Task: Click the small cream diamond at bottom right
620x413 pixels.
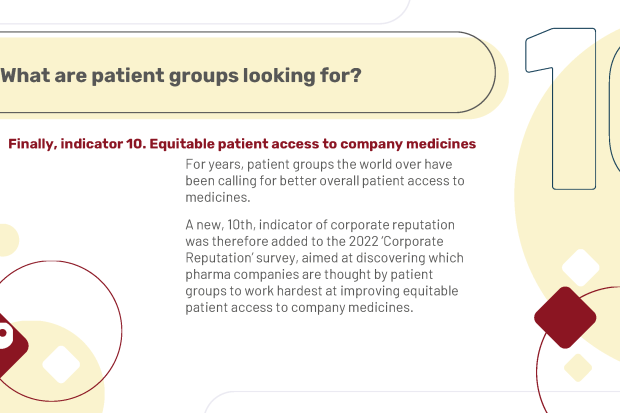Action: (x=578, y=368)
